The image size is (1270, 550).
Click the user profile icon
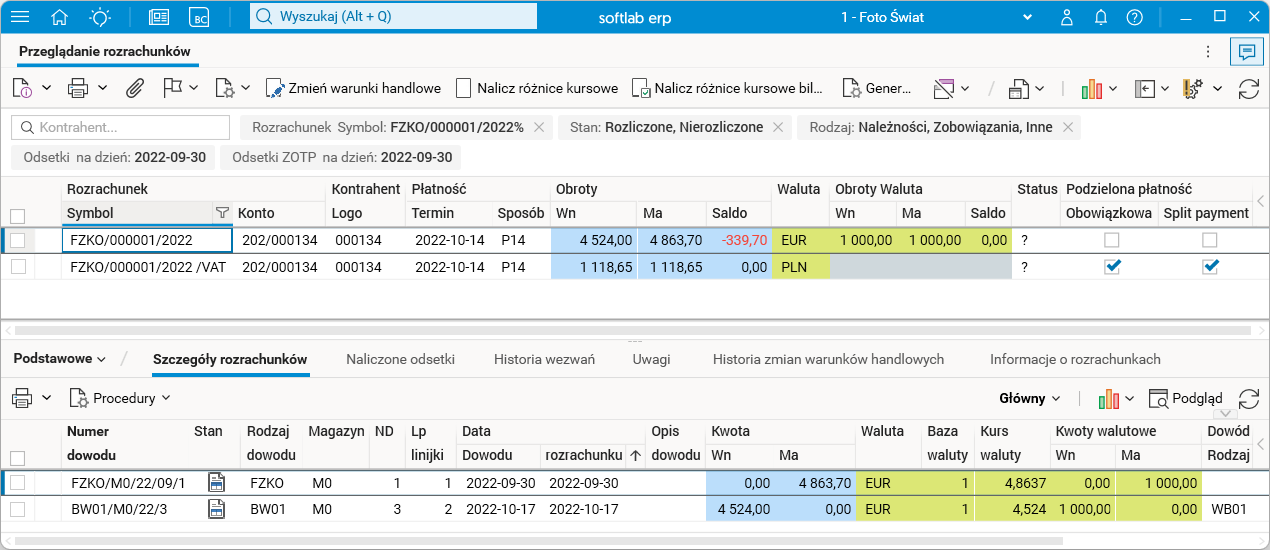(1067, 17)
